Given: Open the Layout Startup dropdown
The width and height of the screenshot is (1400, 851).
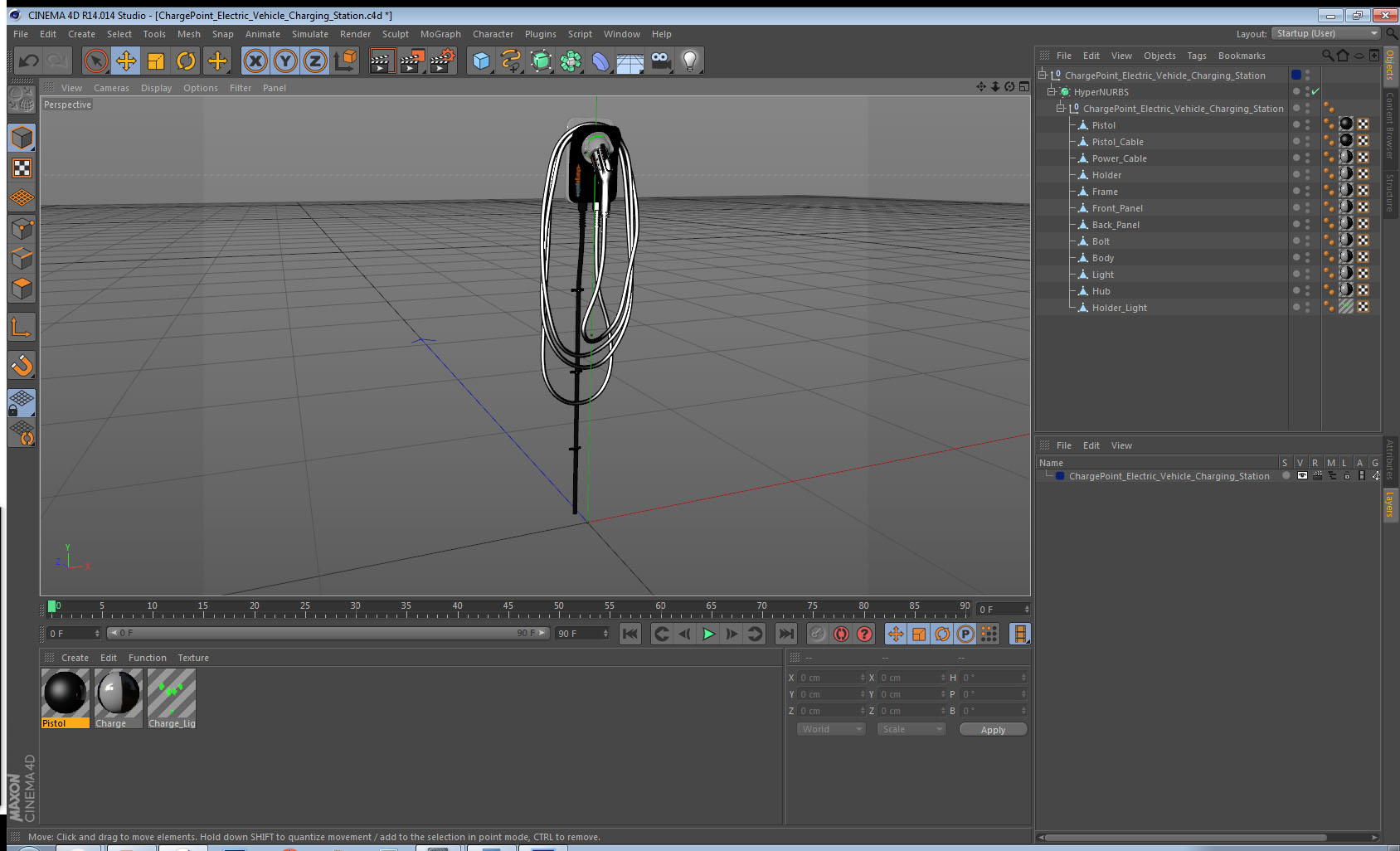Looking at the screenshot, I should [1325, 33].
